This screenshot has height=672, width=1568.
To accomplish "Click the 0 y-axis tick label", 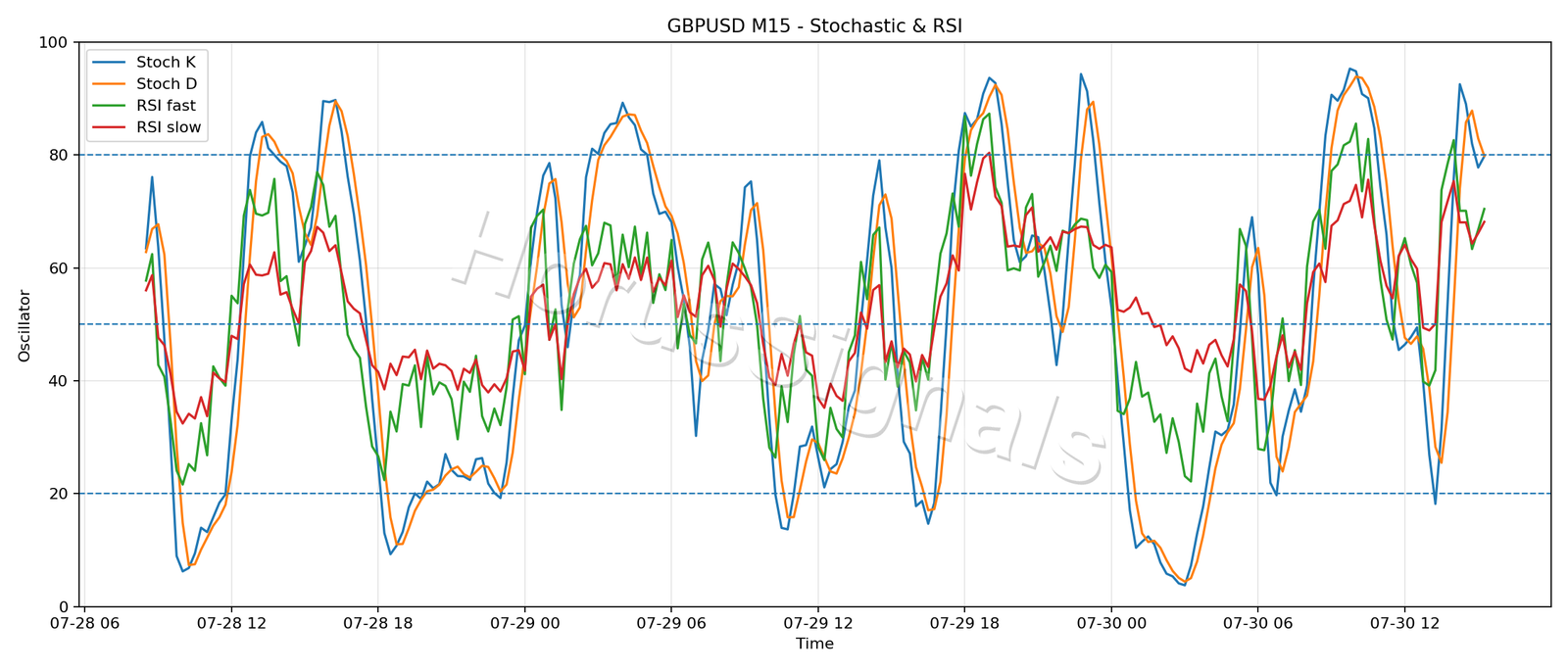I will (63, 607).
